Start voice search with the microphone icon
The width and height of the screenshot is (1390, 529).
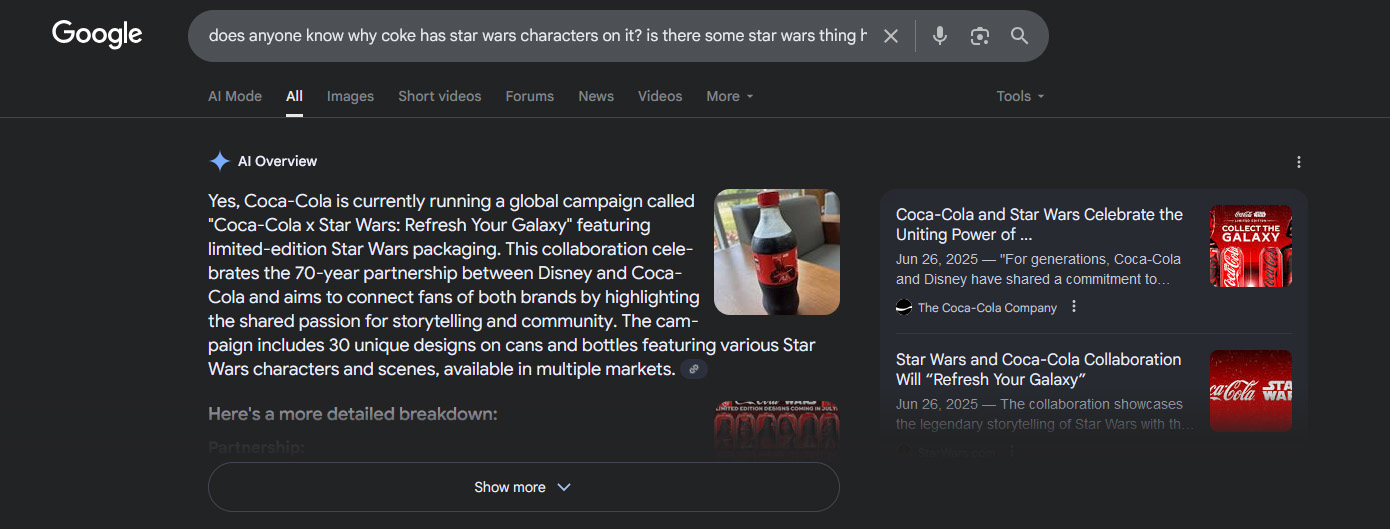pos(940,36)
